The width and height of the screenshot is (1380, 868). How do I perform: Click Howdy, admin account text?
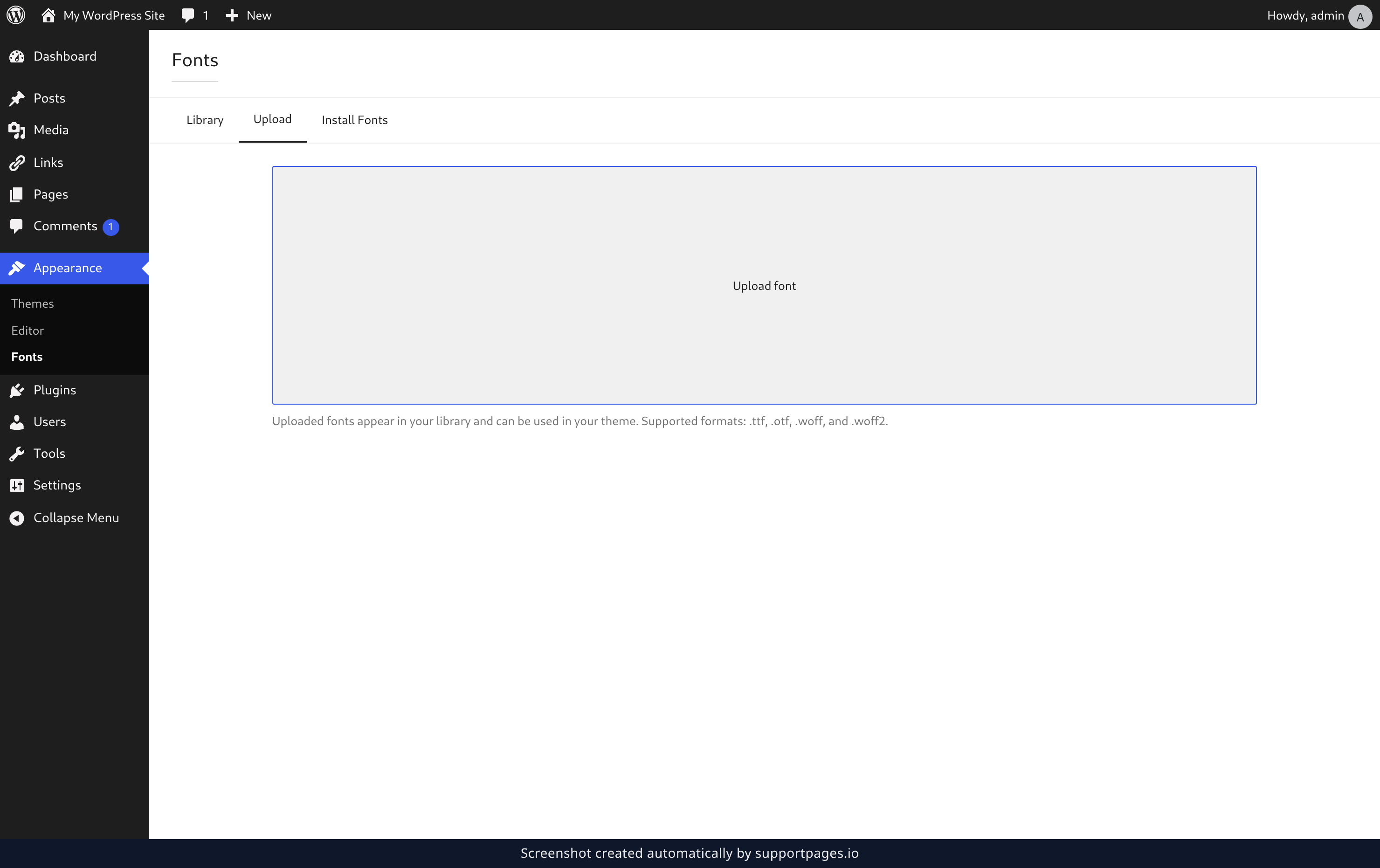point(1305,15)
